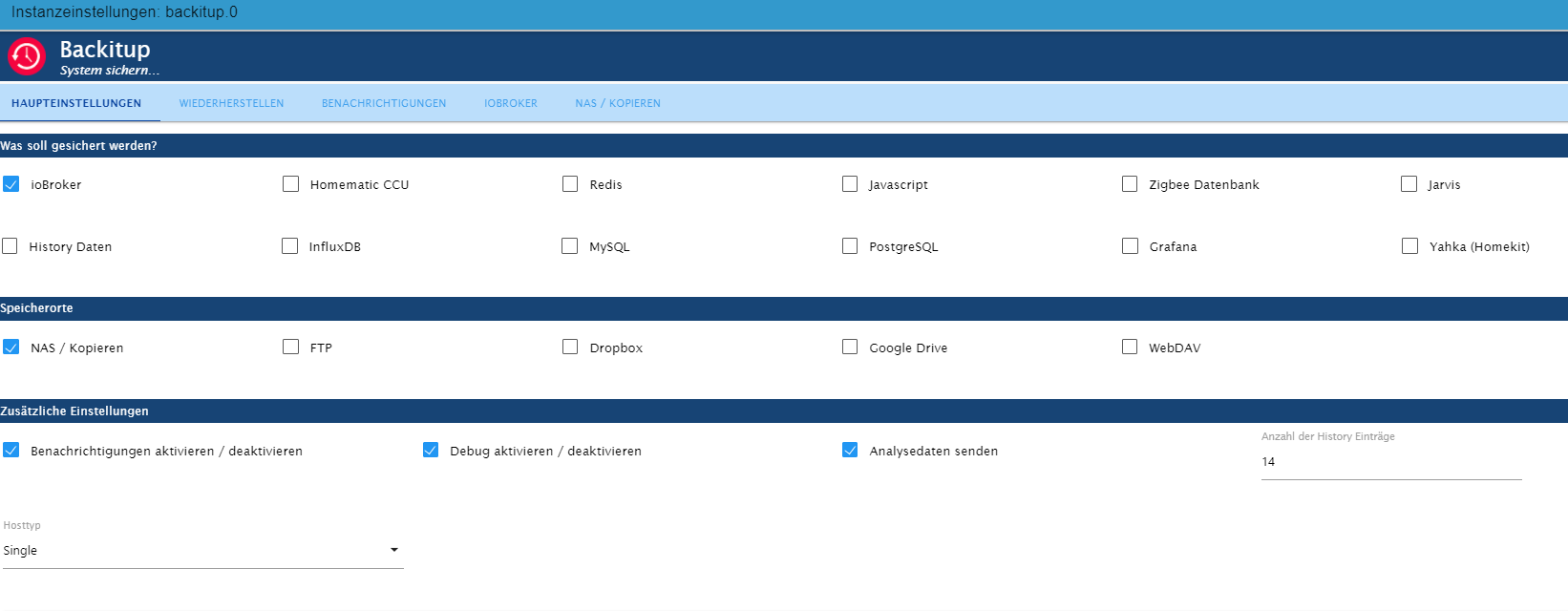Check the InfluxDB checkbox
The image size is (1568, 611).
(x=290, y=246)
